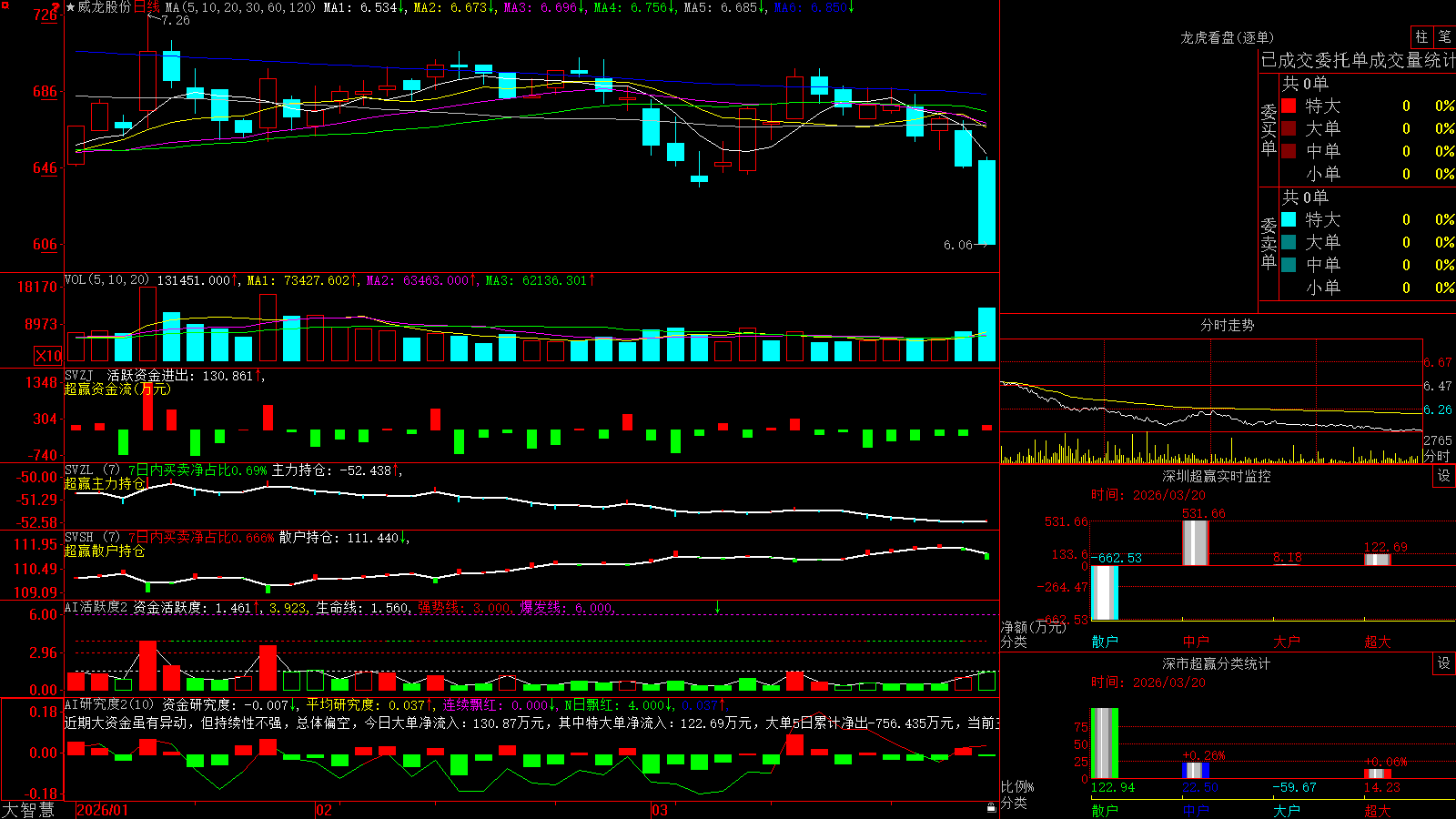The height and width of the screenshot is (819, 1456).
Task: Click the teal 中单 swatch under 委卖单
Action: tap(1289, 265)
